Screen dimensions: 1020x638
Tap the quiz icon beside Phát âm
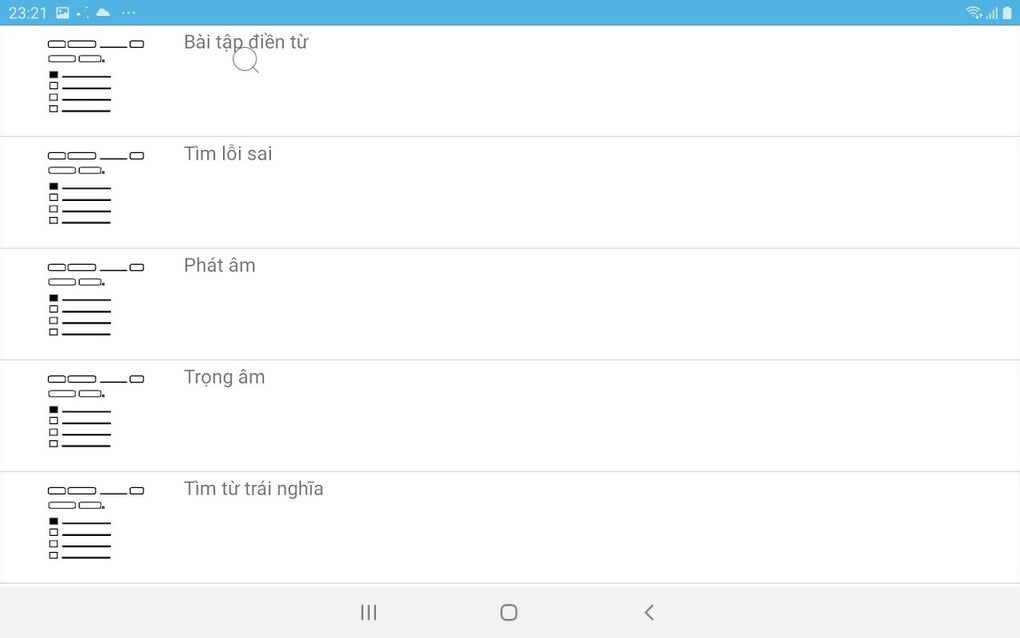coord(95,300)
